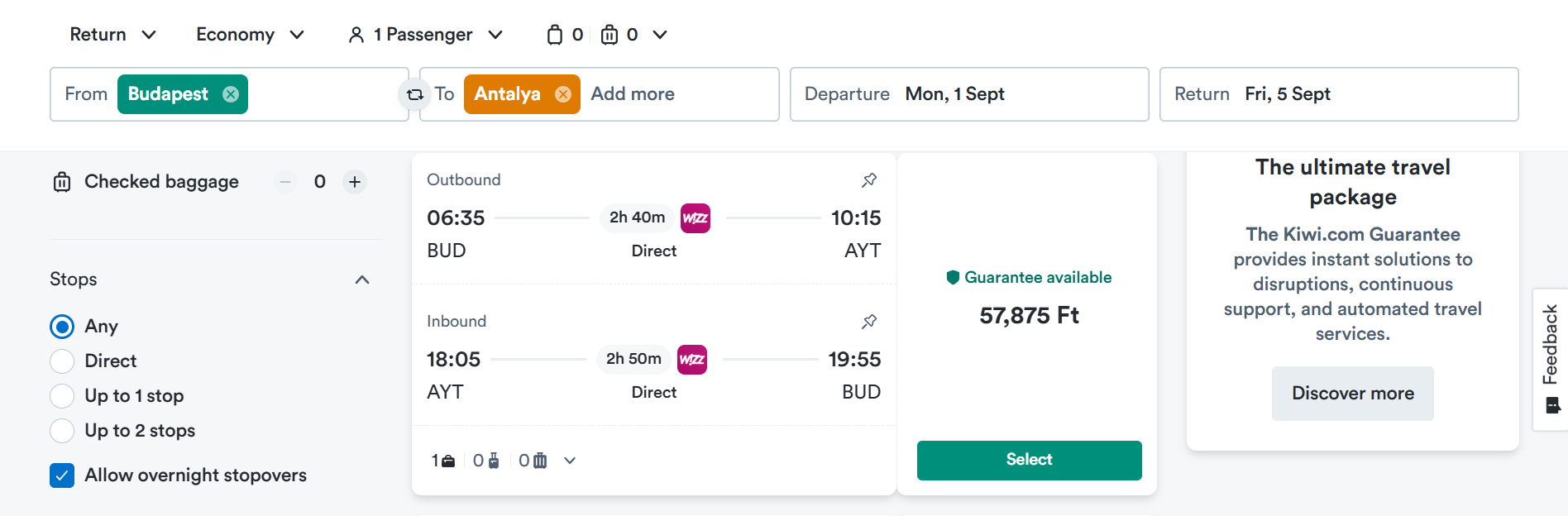
Task: Open the 1 Passenger dropdown
Action: (x=425, y=35)
